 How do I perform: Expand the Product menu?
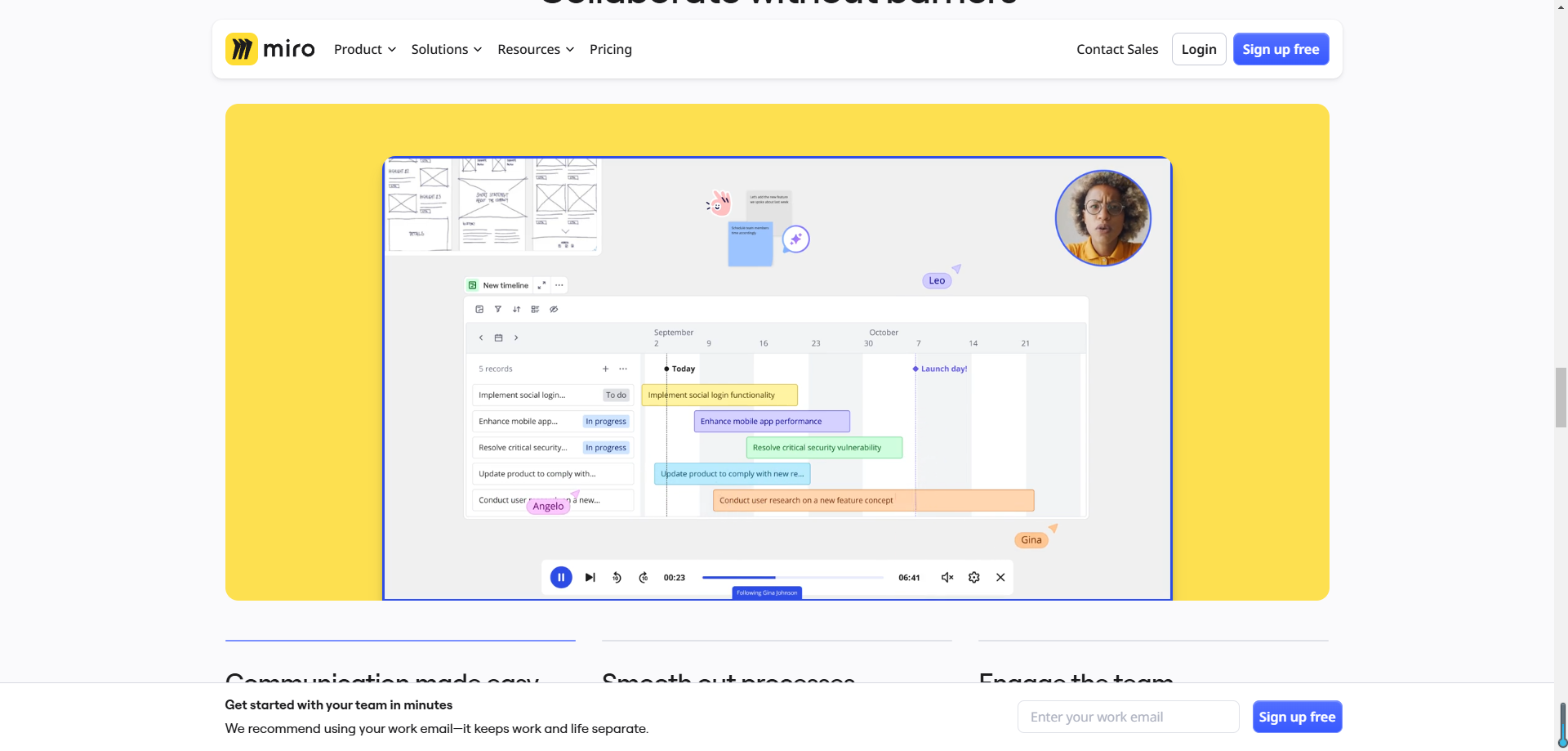365,49
